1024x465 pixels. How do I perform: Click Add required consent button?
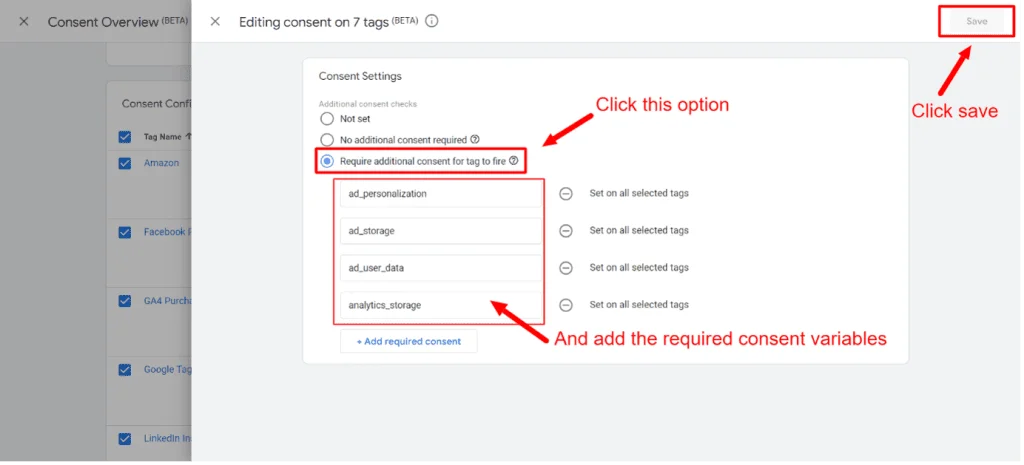pyautogui.click(x=409, y=341)
